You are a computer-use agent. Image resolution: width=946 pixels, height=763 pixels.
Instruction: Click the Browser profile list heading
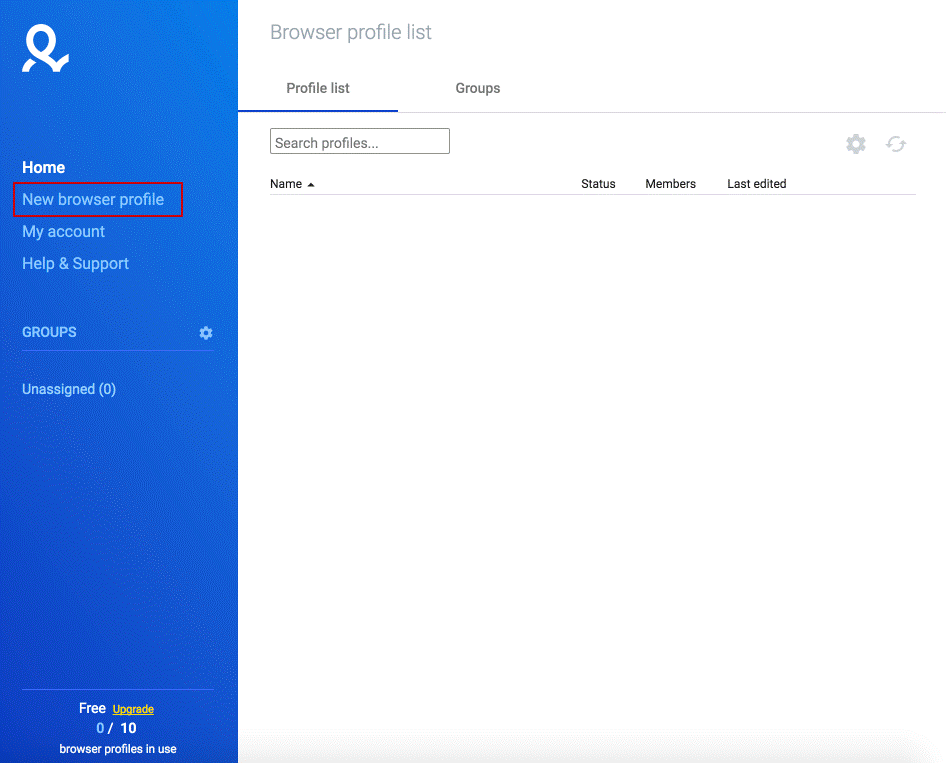[x=351, y=32]
